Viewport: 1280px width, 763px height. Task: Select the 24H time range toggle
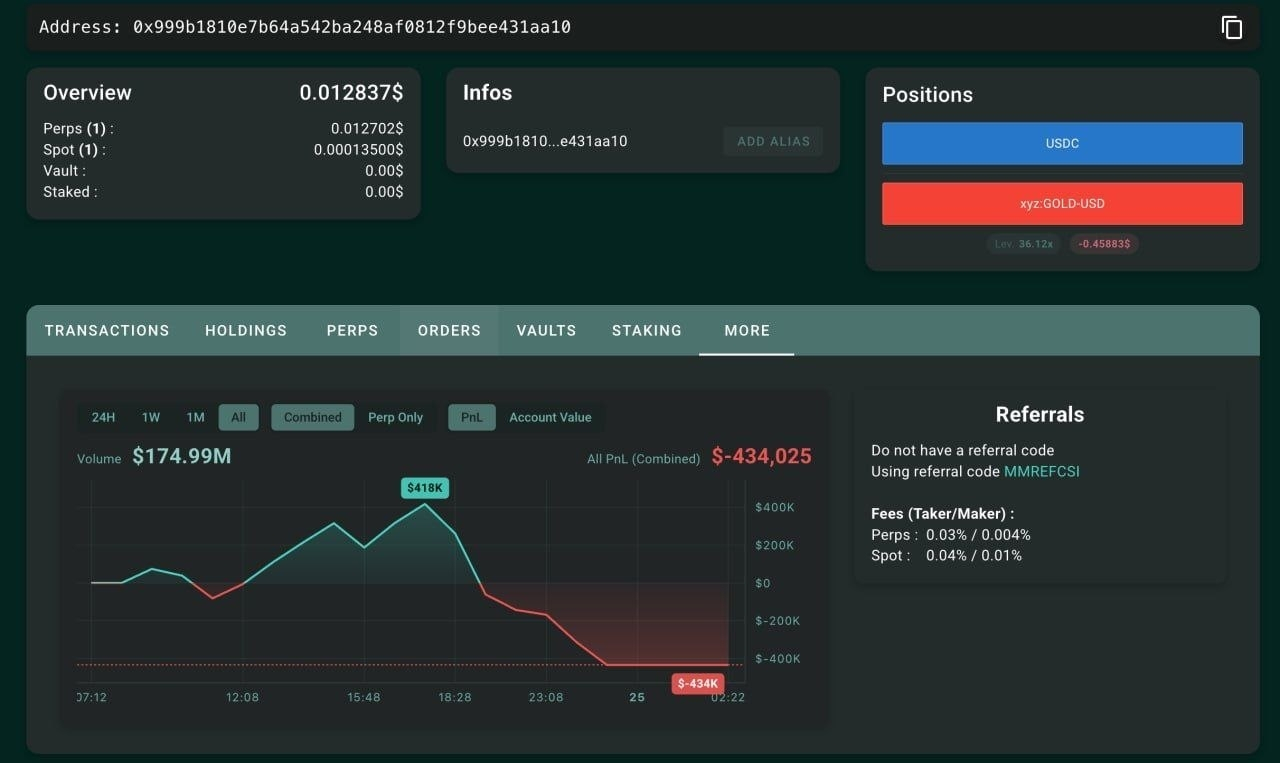103,417
